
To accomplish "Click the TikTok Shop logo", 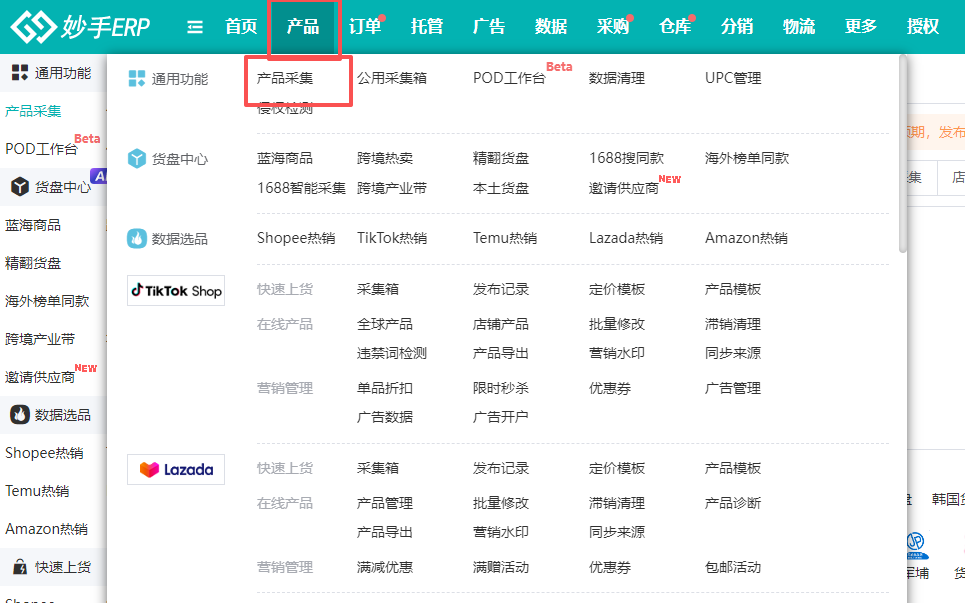I will click(176, 290).
